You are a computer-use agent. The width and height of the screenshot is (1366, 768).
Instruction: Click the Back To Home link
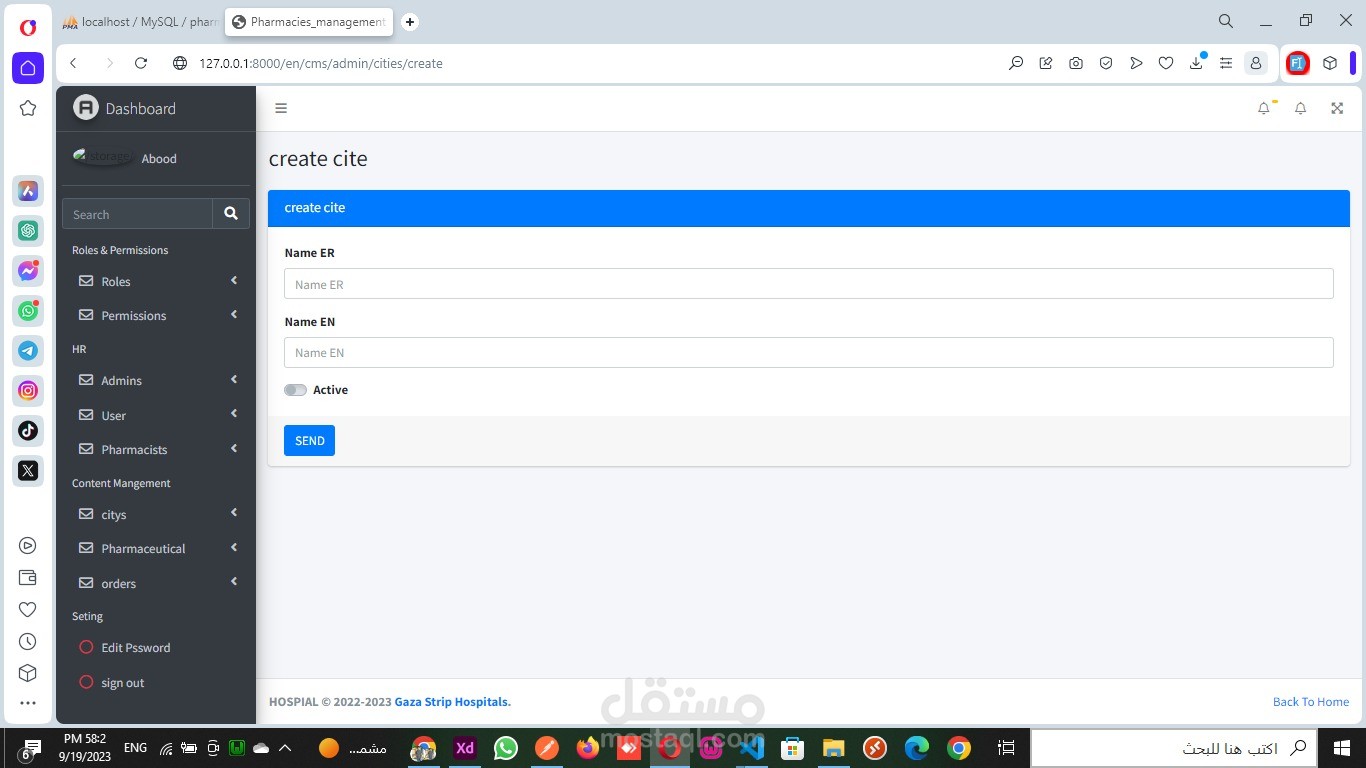pyautogui.click(x=1311, y=702)
